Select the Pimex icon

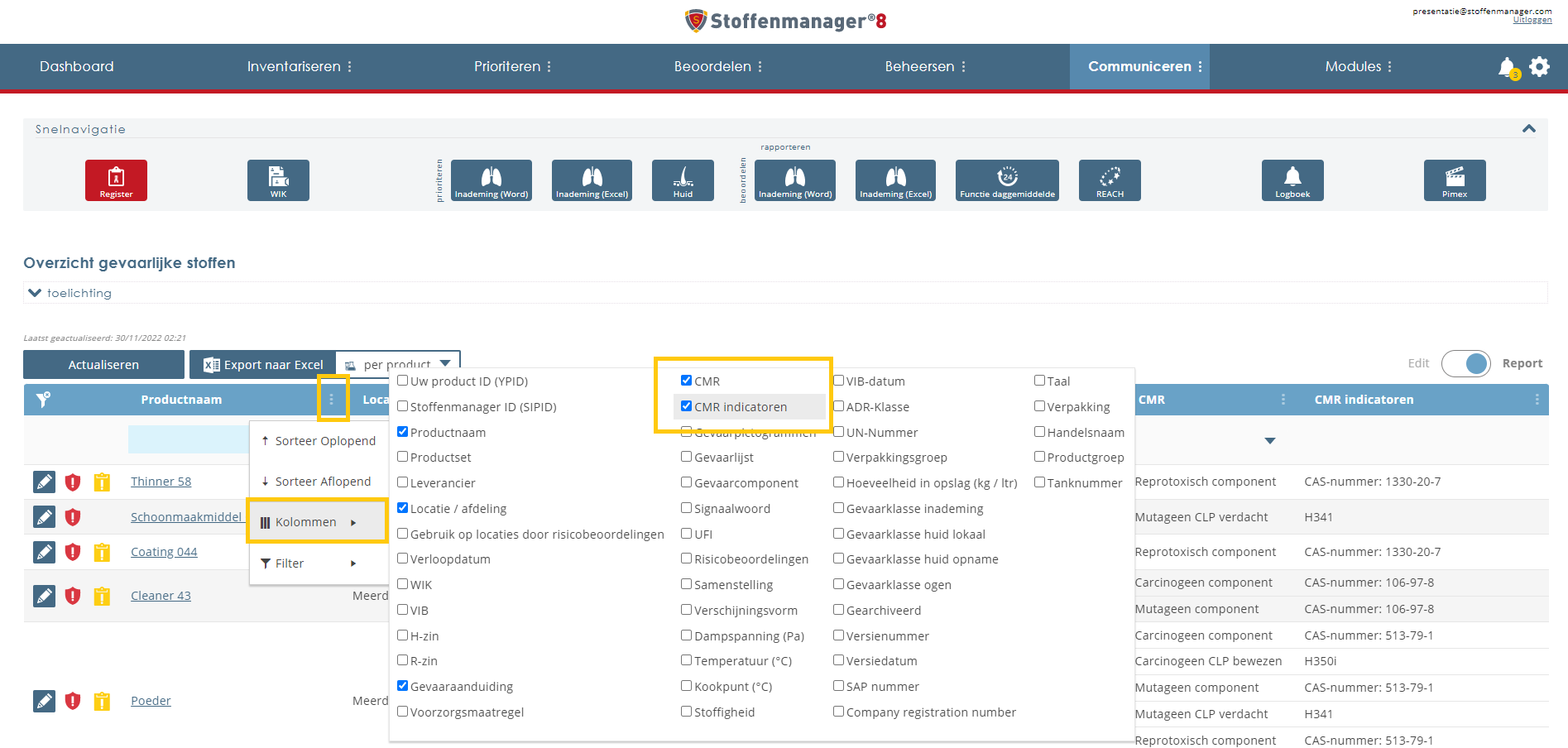(x=1454, y=180)
